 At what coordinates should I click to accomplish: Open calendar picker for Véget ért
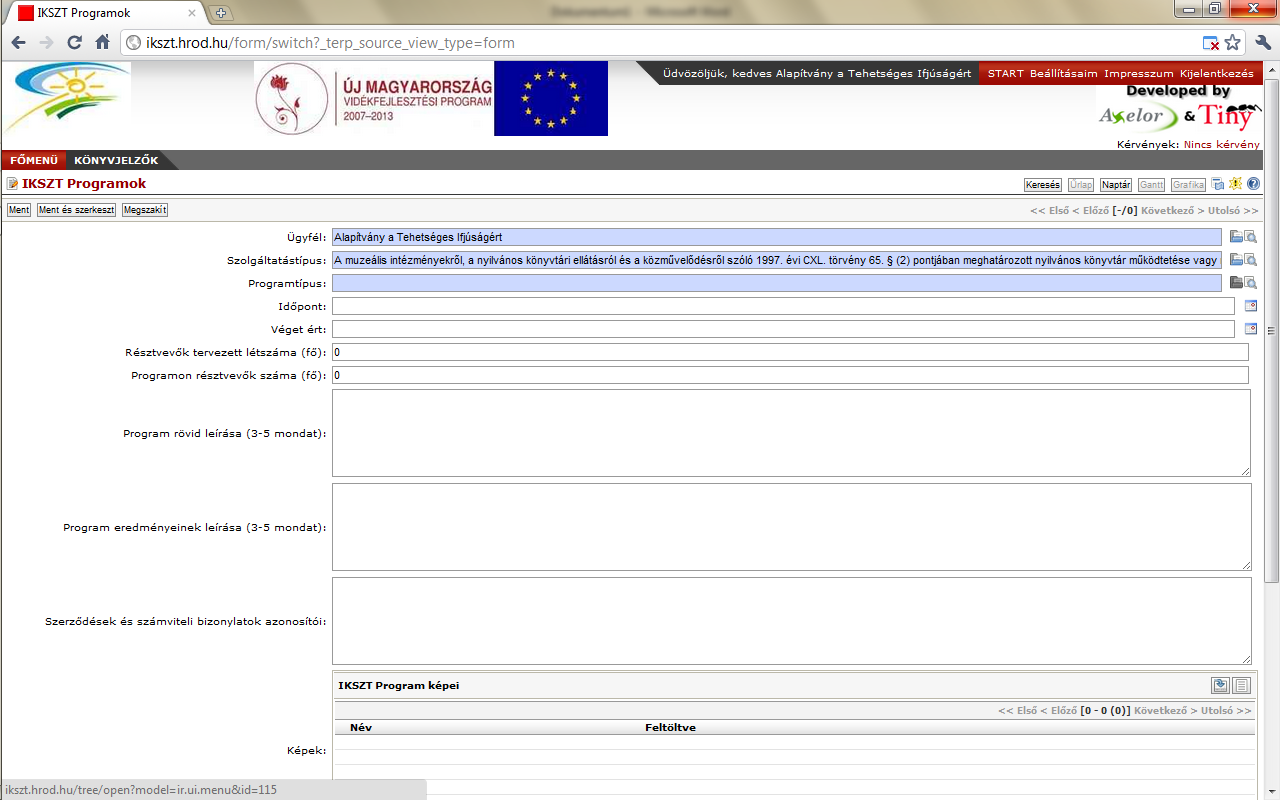pos(1250,328)
